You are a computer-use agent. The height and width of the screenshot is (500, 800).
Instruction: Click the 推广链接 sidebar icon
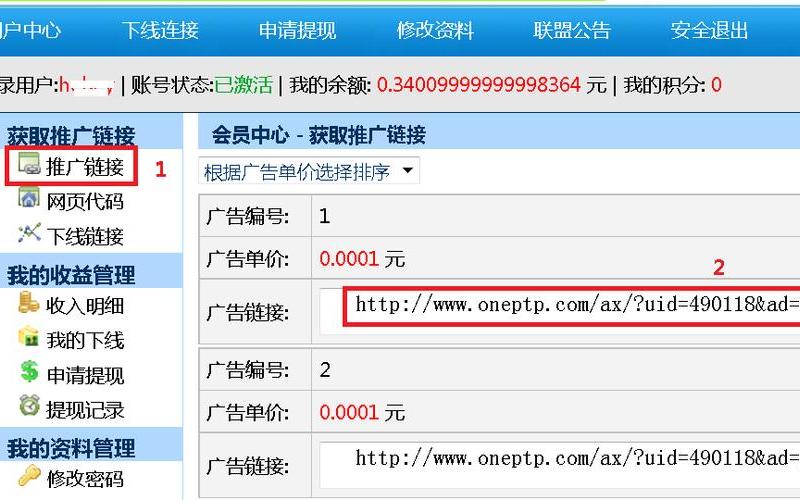tap(29, 164)
